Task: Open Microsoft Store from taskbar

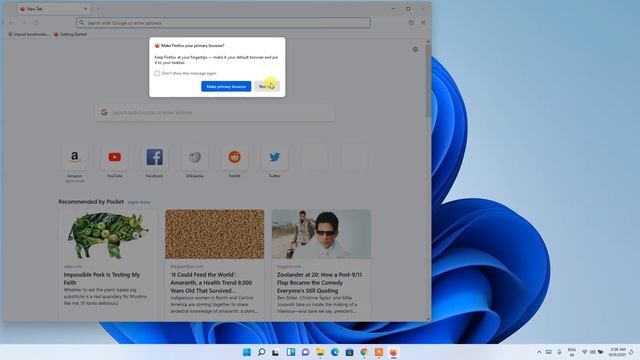Action: tap(349, 352)
